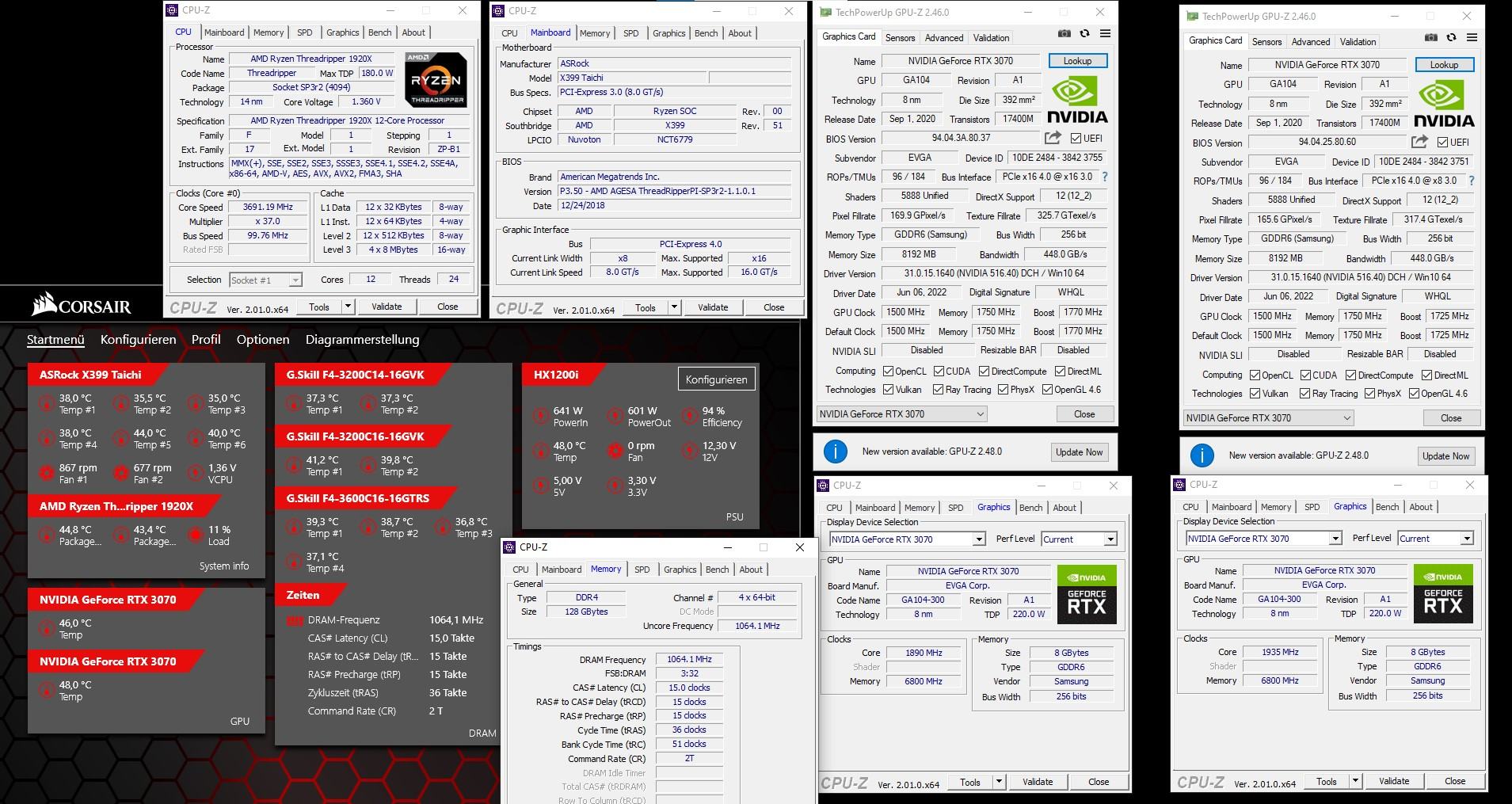Open Tools dropdown arrow in CPU-Z CPU window
This screenshot has height=804, width=1512.
pos(348,307)
